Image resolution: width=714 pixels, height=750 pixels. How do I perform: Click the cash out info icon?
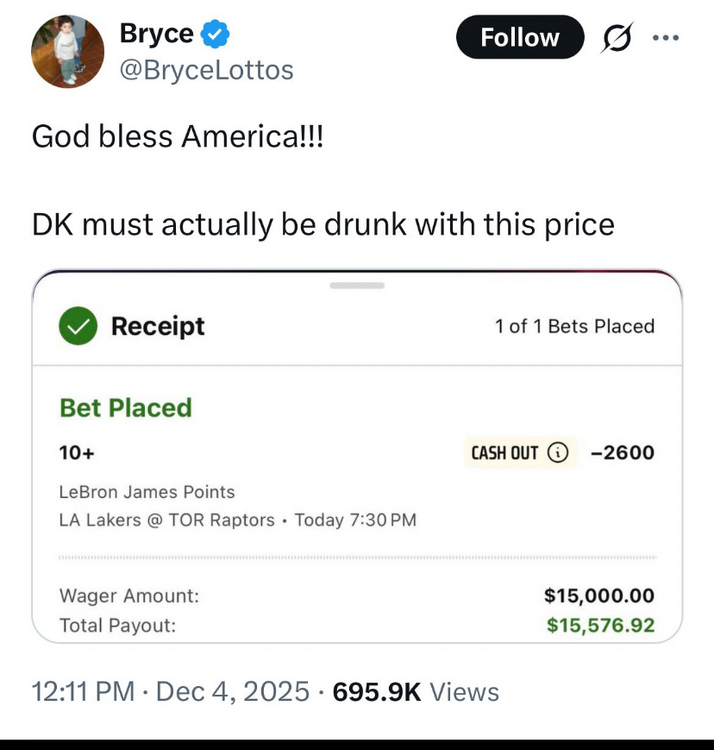(x=559, y=453)
